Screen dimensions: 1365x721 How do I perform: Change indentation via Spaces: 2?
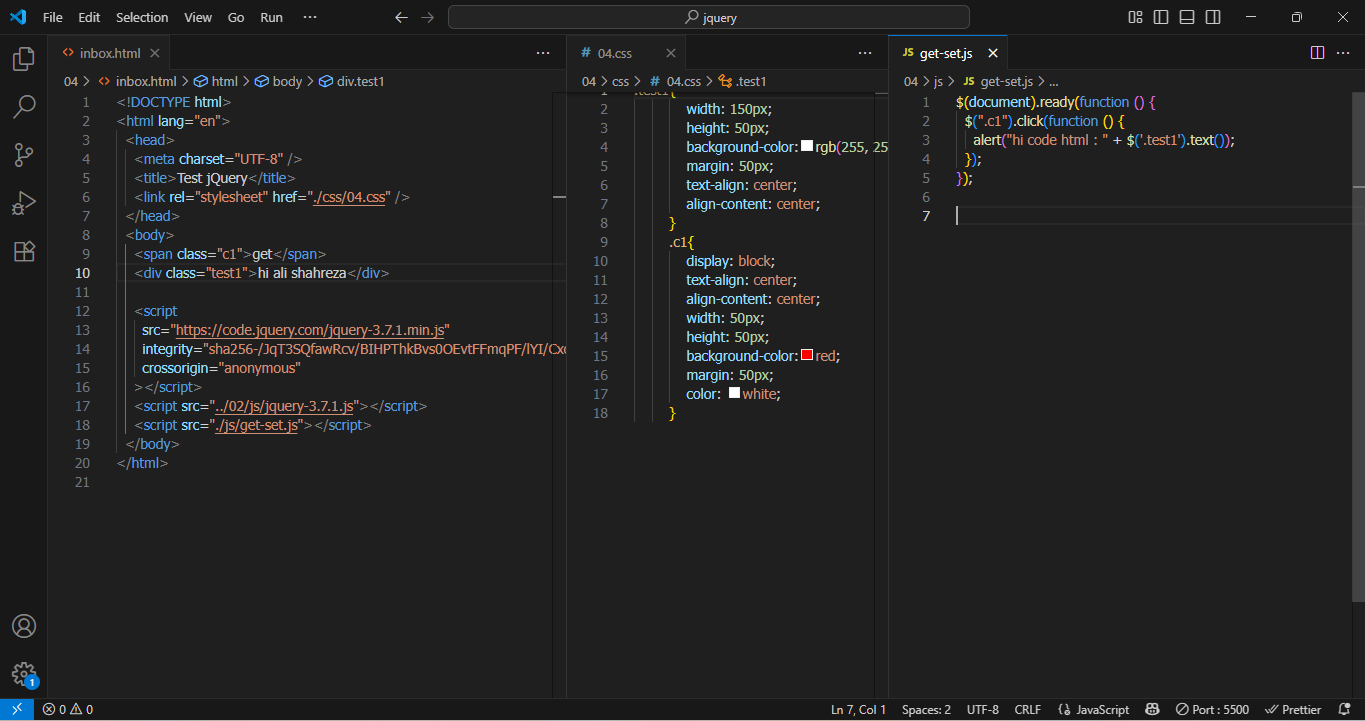pyautogui.click(x=926, y=709)
